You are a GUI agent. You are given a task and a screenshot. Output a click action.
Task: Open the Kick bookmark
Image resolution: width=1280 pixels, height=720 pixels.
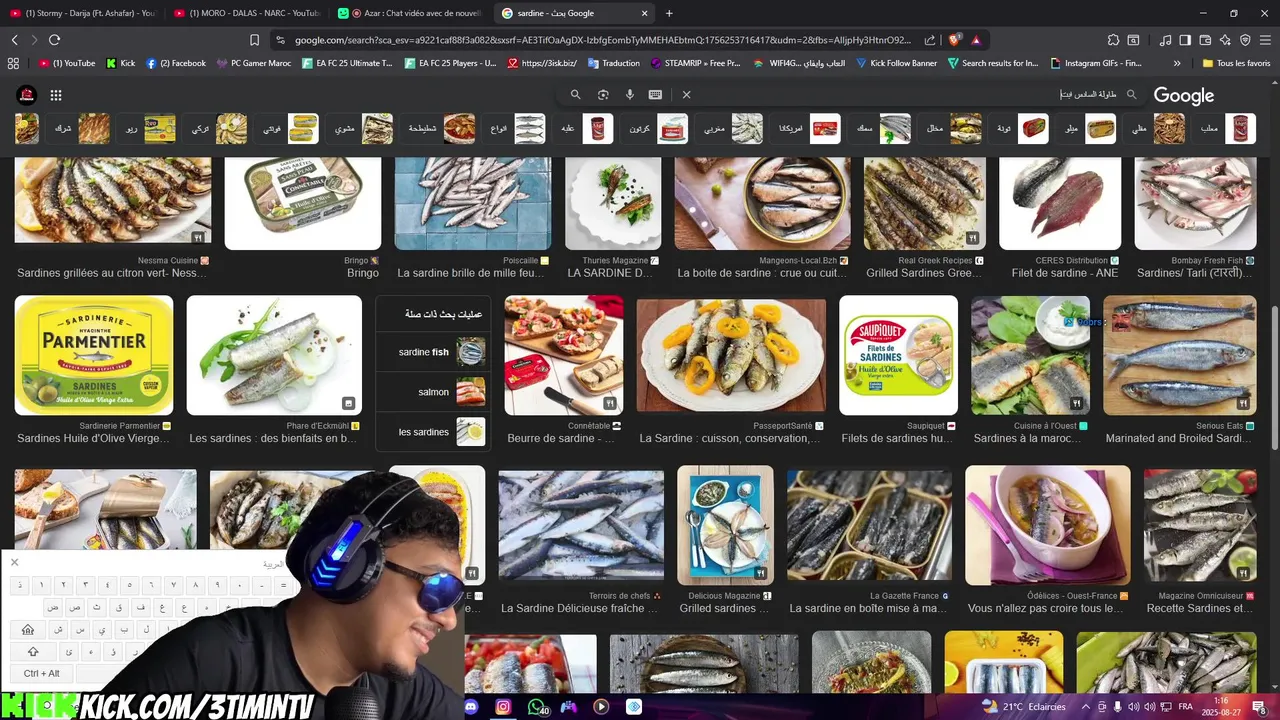(121, 63)
